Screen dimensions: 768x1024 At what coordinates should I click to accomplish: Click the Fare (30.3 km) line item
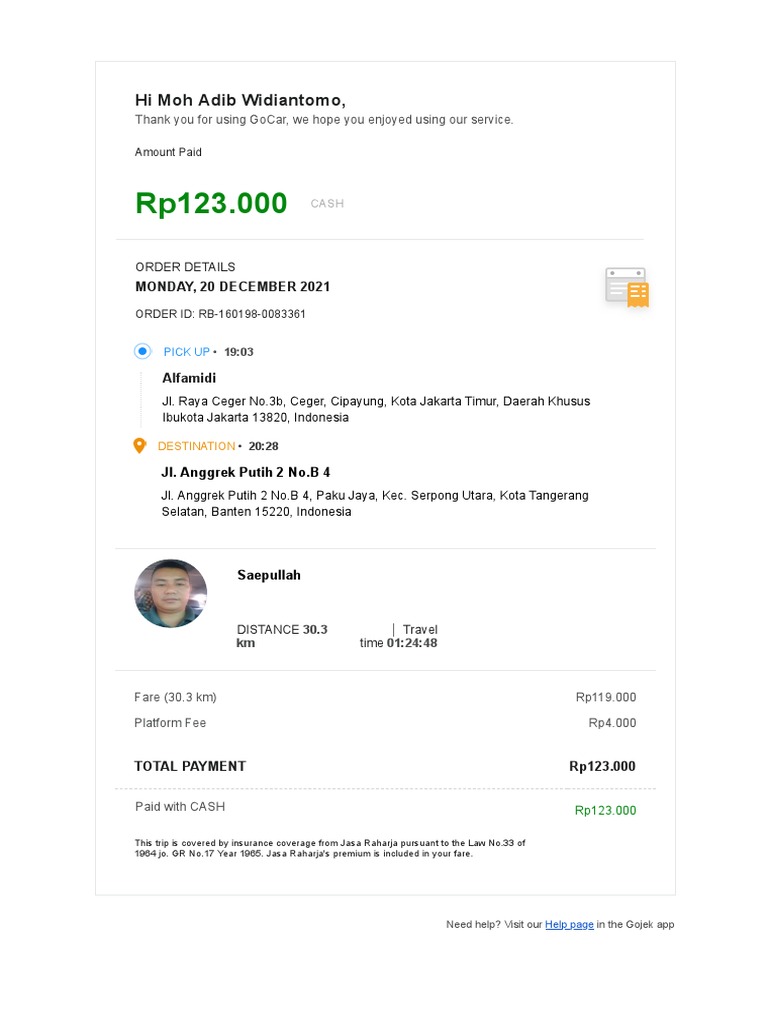pyautogui.click(x=175, y=697)
